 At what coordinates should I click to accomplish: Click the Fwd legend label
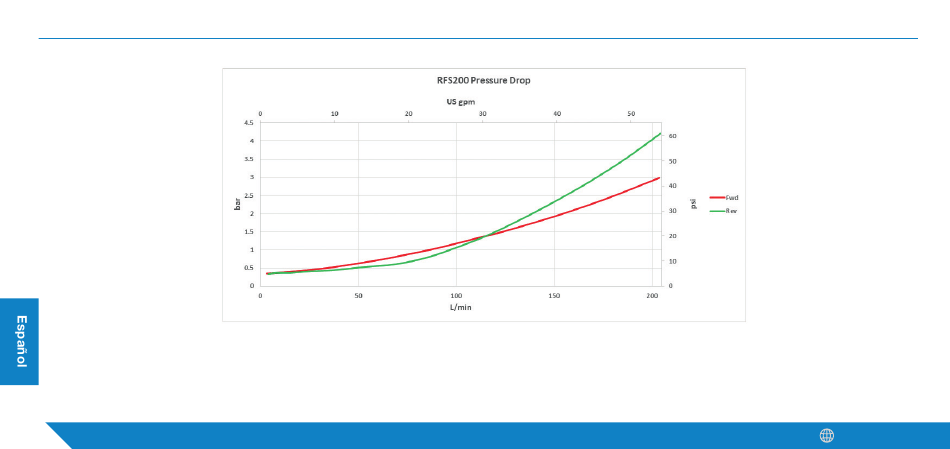point(732,198)
